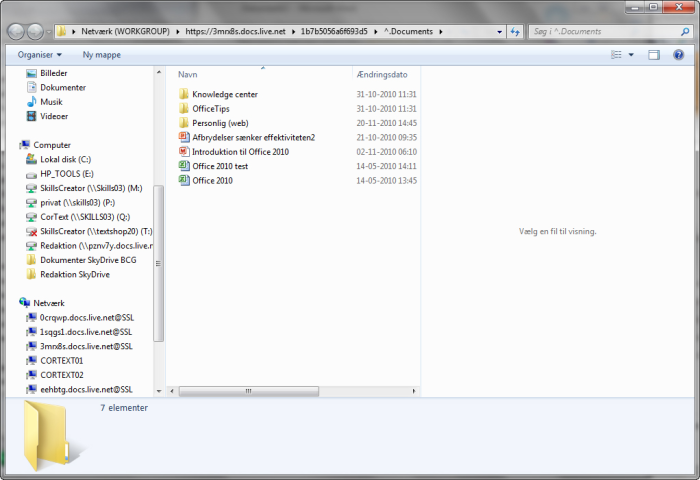Click the navigation pane scroll down arrow
This screenshot has height=480, width=700.
click(x=159, y=391)
